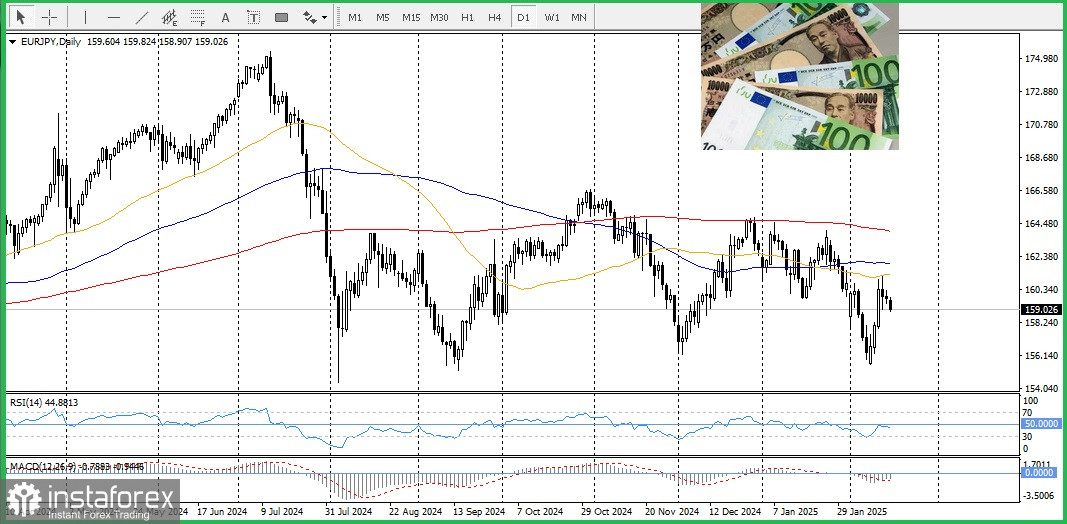This screenshot has width=1067, height=524.
Task: Switch chart to MN monthly timeframe
Action: (579, 17)
